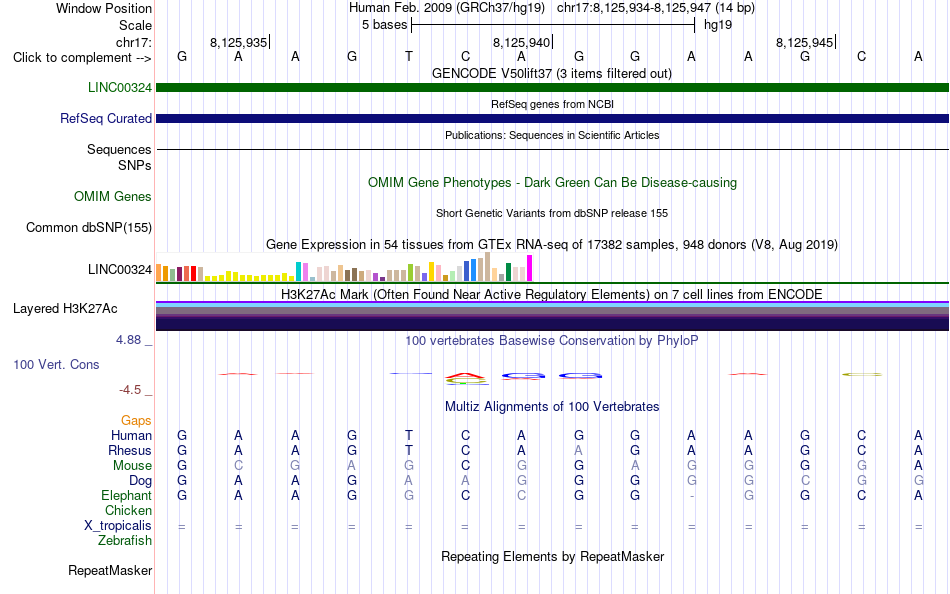Screen dimensions: 950x594
Task: Click the Sequences track label
Action: coord(119,149)
